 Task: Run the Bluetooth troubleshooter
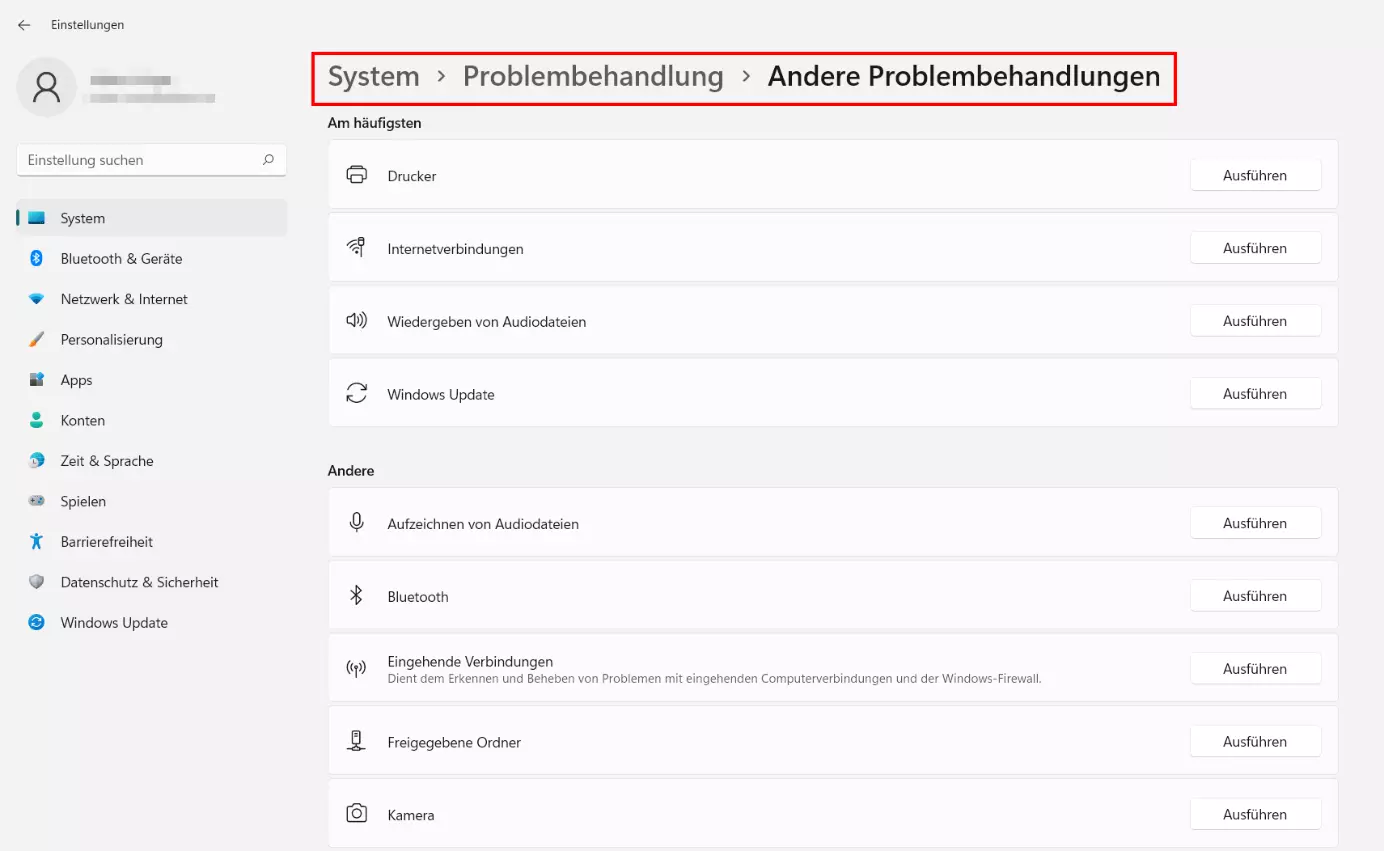pyautogui.click(x=1255, y=596)
